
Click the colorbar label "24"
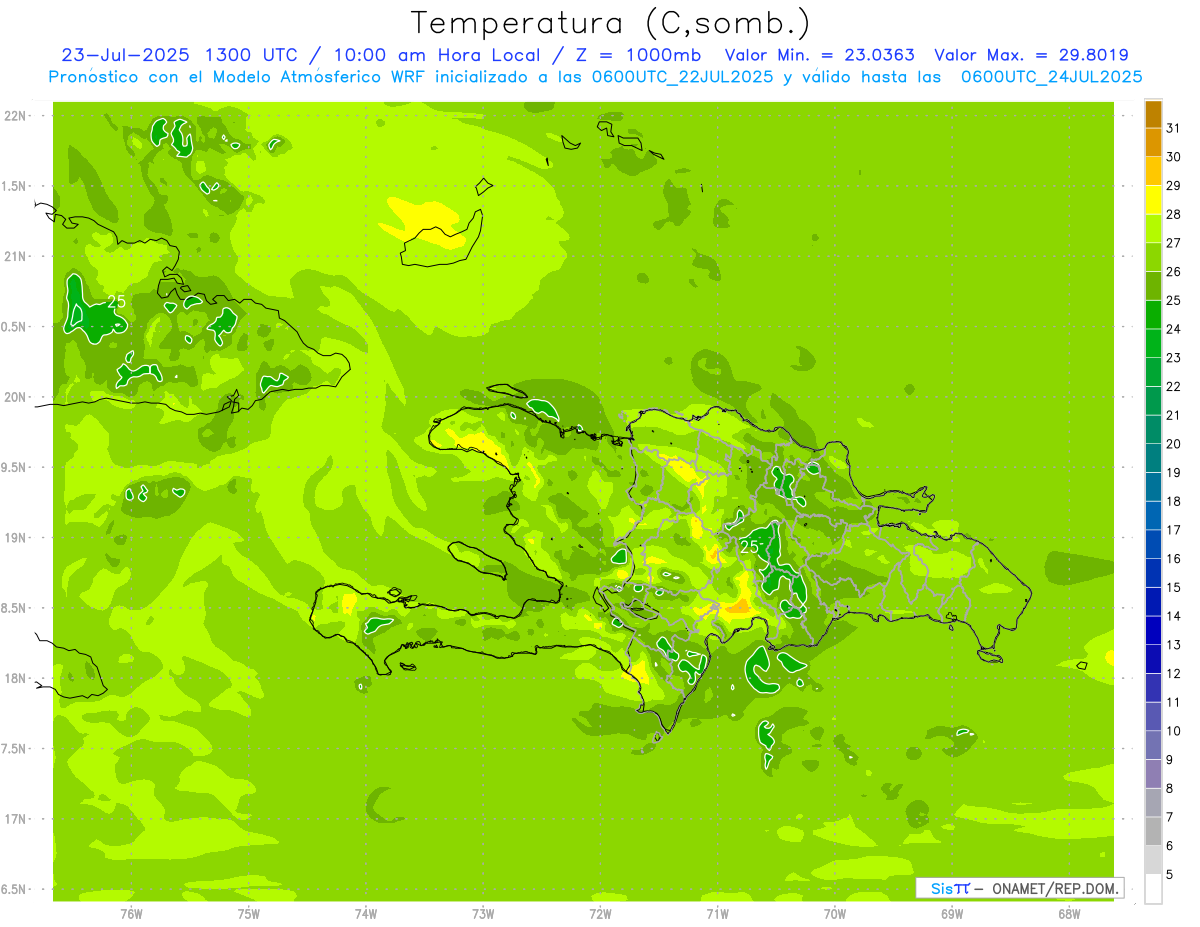click(1173, 328)
